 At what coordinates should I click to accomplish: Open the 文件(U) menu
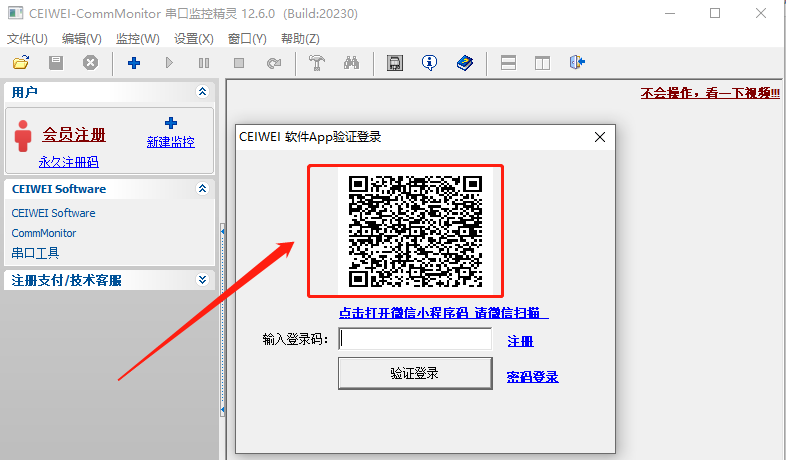coord(27,39)
